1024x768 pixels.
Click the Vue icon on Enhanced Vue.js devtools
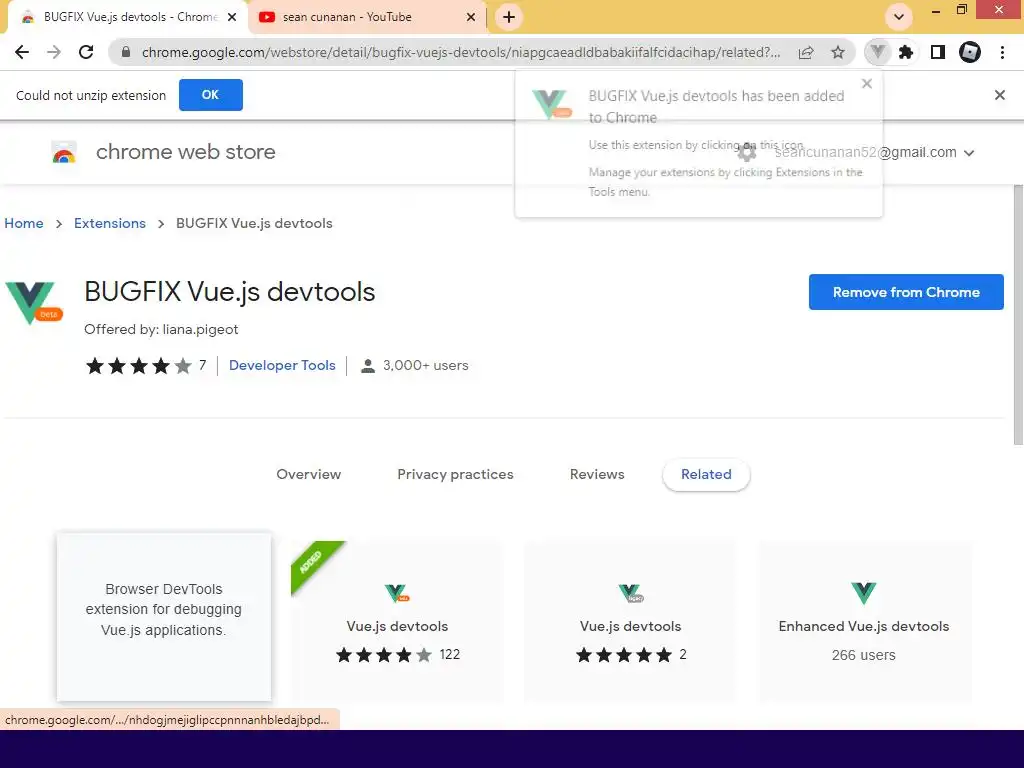[x=863, y=593]
